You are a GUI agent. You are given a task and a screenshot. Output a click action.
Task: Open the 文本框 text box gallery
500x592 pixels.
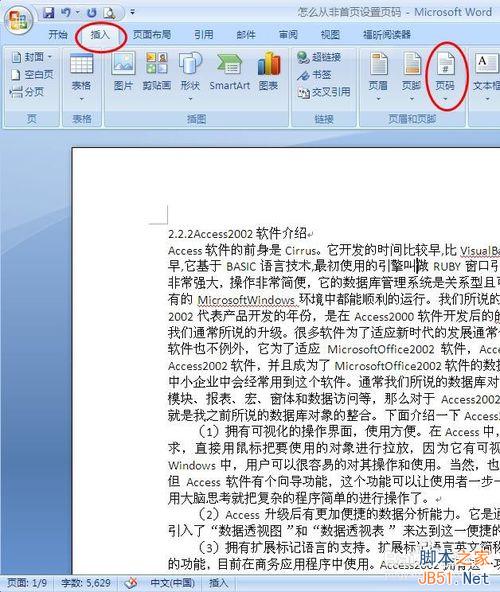point(486,77)
